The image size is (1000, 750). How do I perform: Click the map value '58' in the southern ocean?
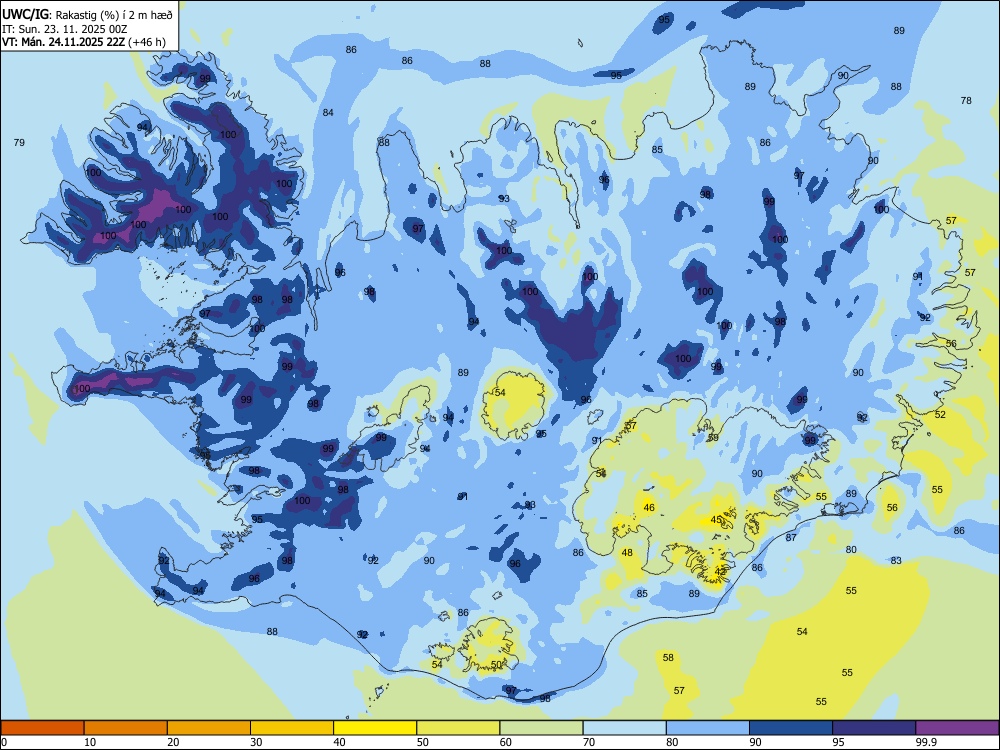668,657
